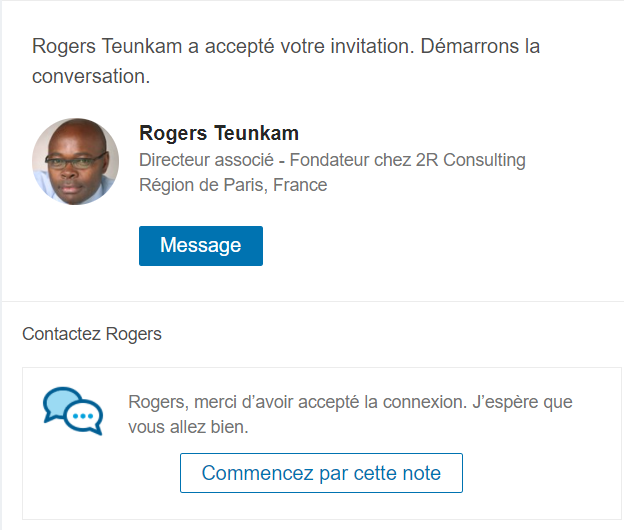The width and height of the screenshot is (624, 530).
Task: Click the word 'France' in the location
Action: coord(300,185)
